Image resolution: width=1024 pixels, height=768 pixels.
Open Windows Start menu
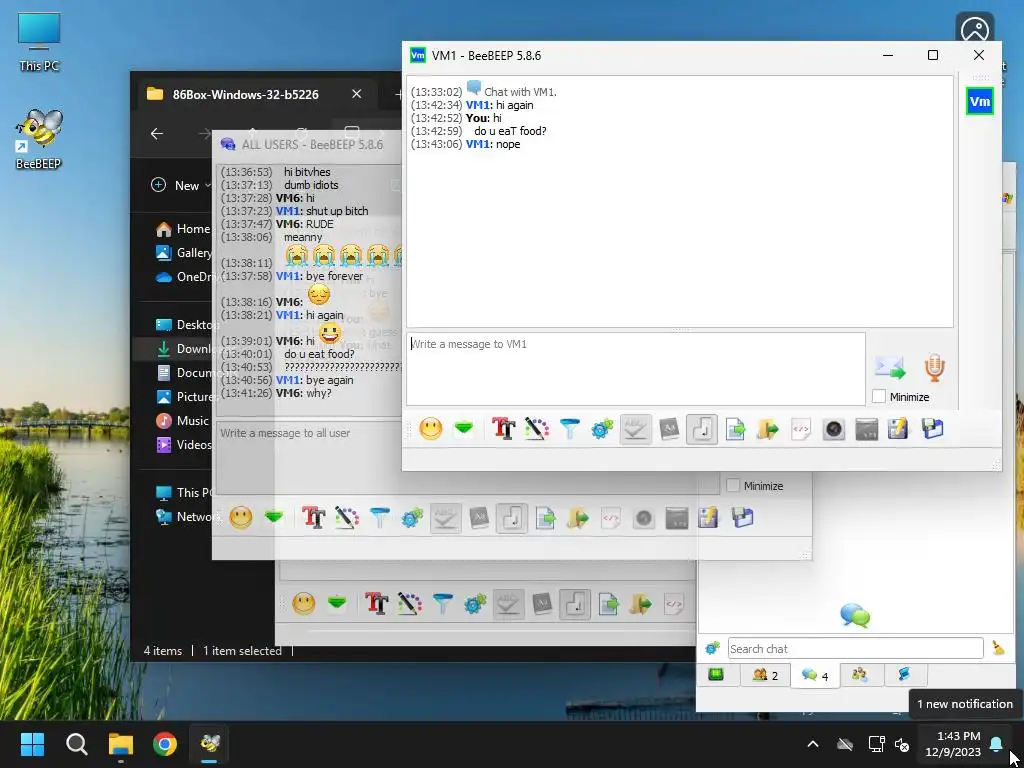[x=32, y=744]
